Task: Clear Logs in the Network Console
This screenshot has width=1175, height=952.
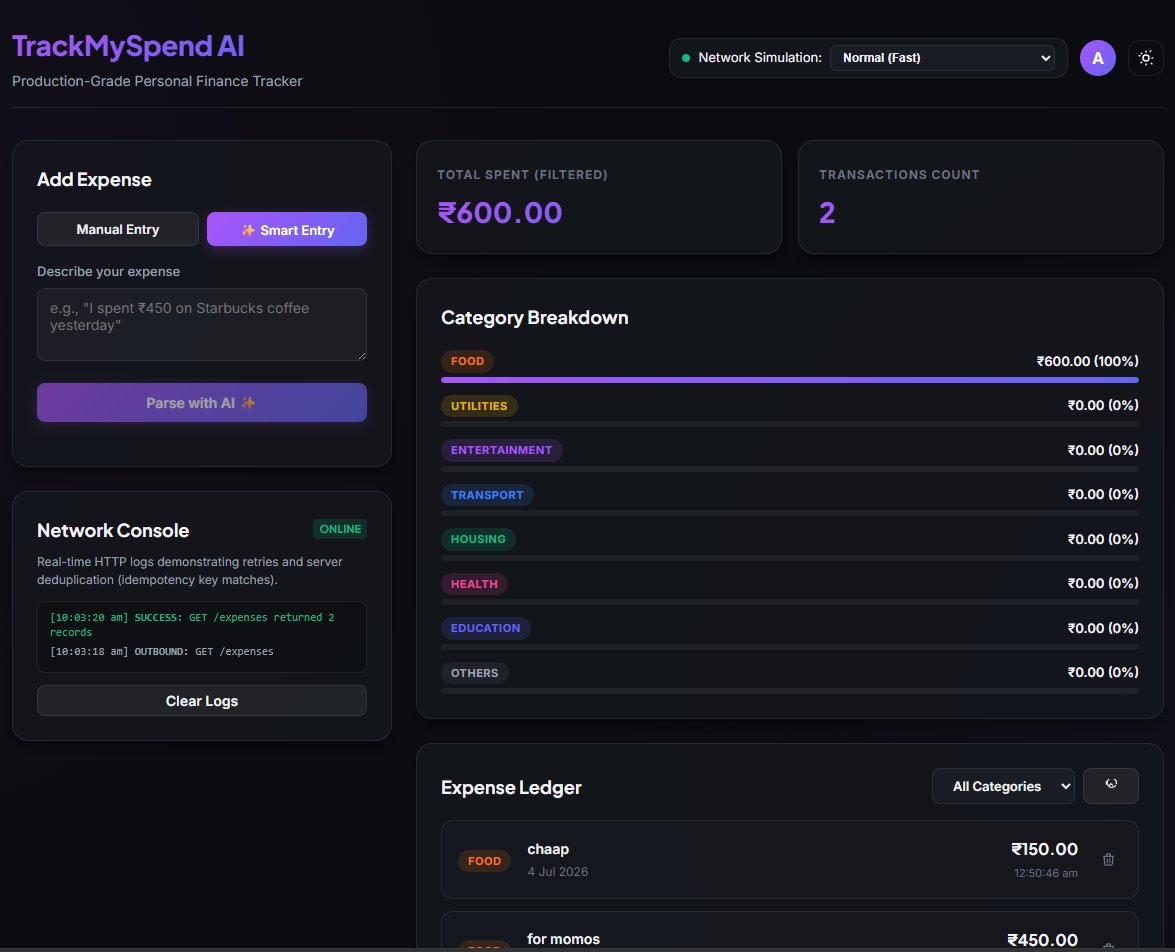Action: click(202, 701)
